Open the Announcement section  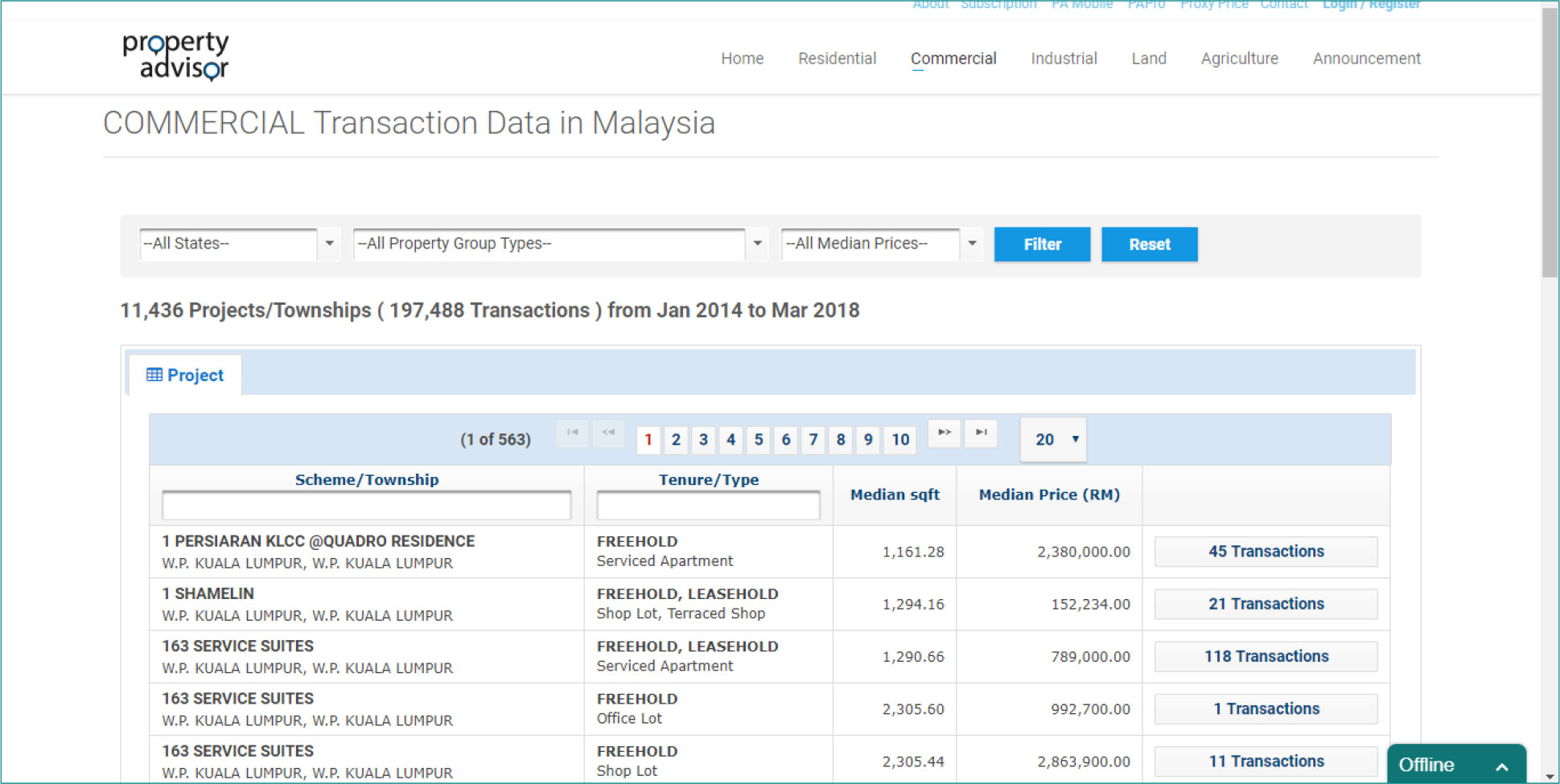(x=1366, y=59)
